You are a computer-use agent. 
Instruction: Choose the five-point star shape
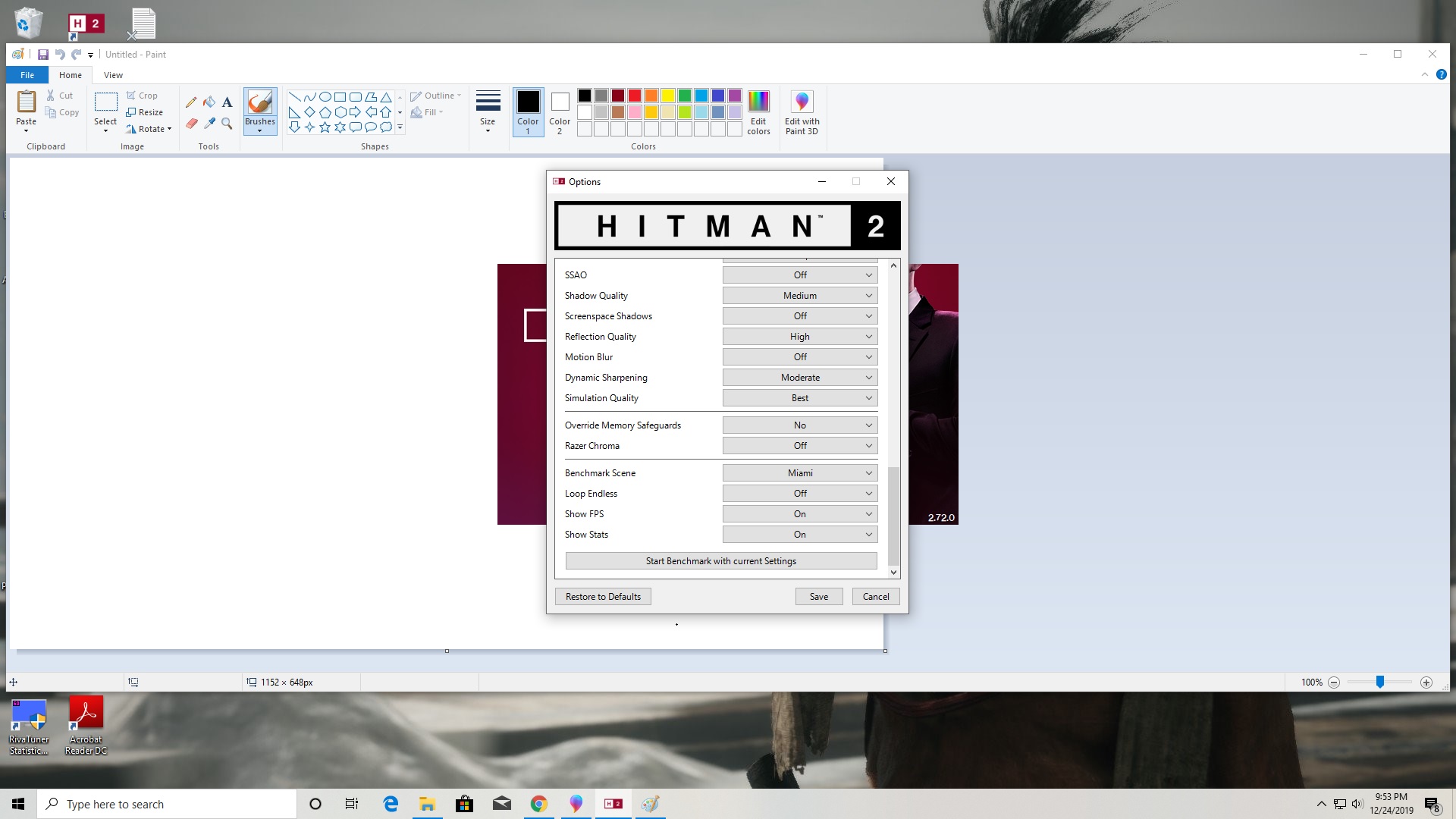[325, 127]
